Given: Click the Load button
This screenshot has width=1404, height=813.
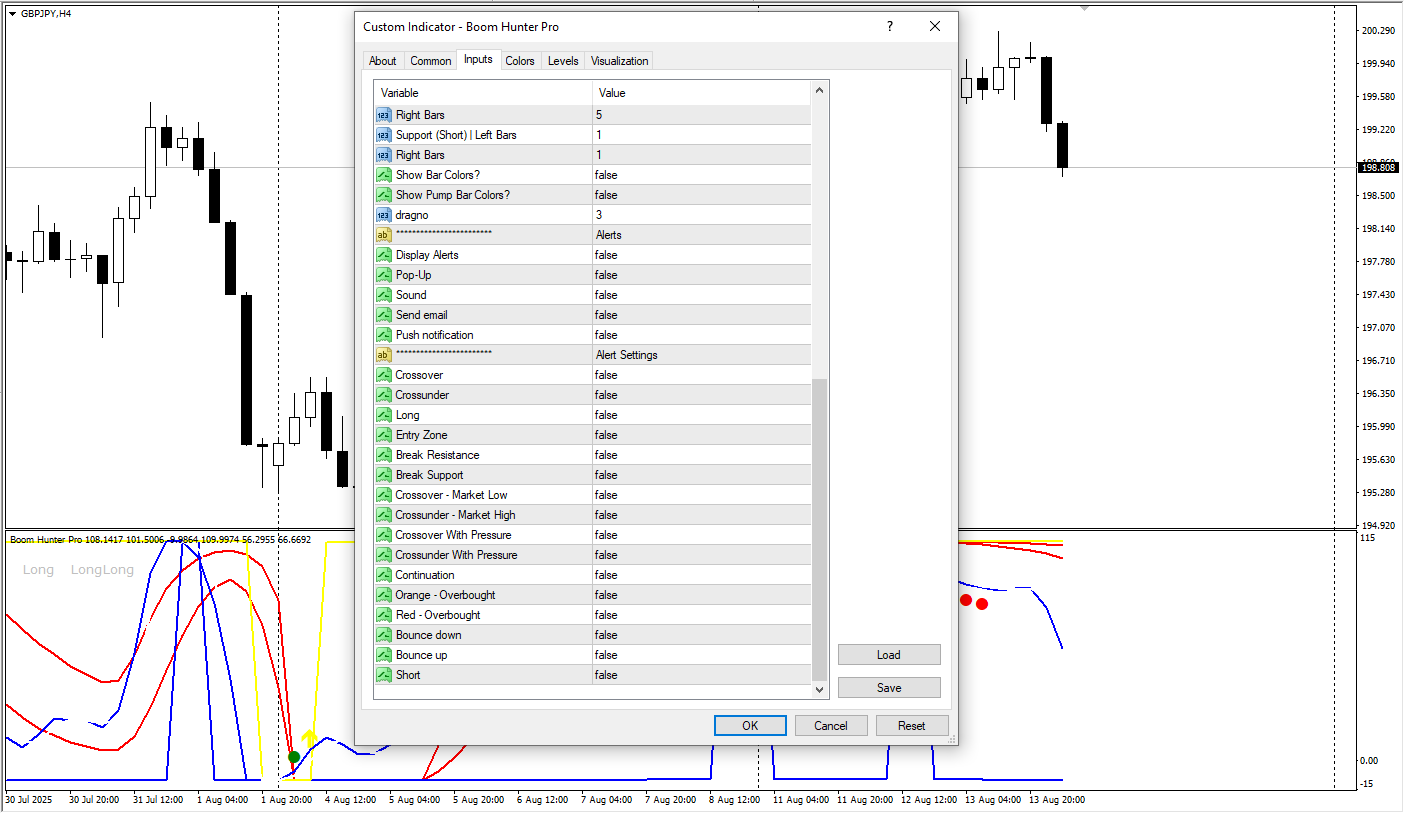Looking at the screenshot, I should 889,655.
